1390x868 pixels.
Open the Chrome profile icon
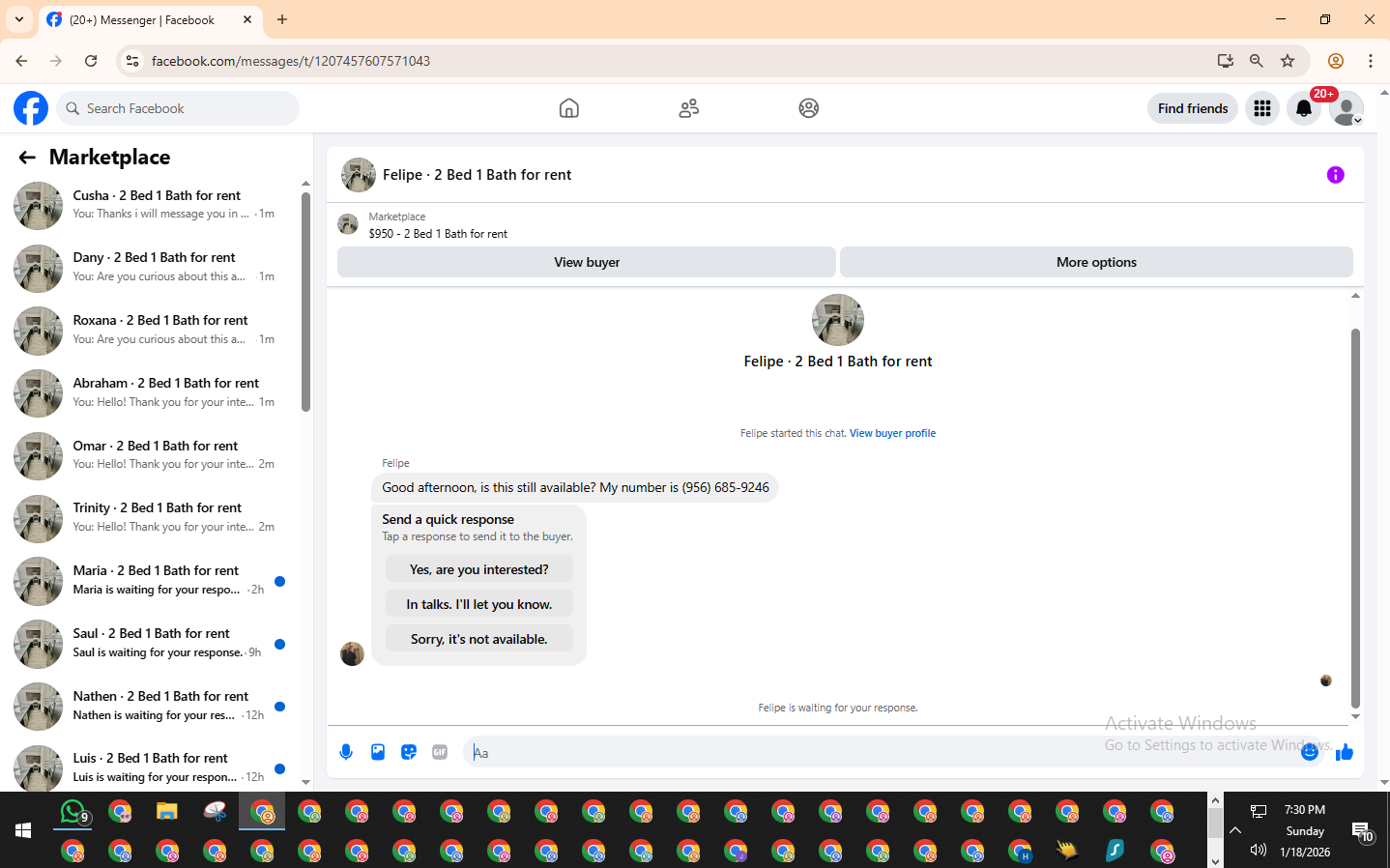click(x=1336, y=61)
